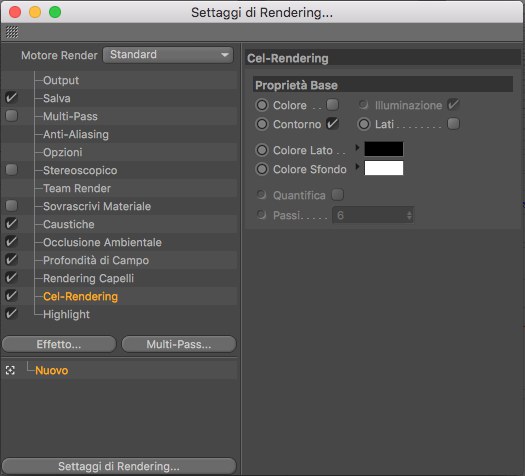Screen dimensions: 525x476
Task: Click the animation dot next to Colore
Action: coord(262,105)
